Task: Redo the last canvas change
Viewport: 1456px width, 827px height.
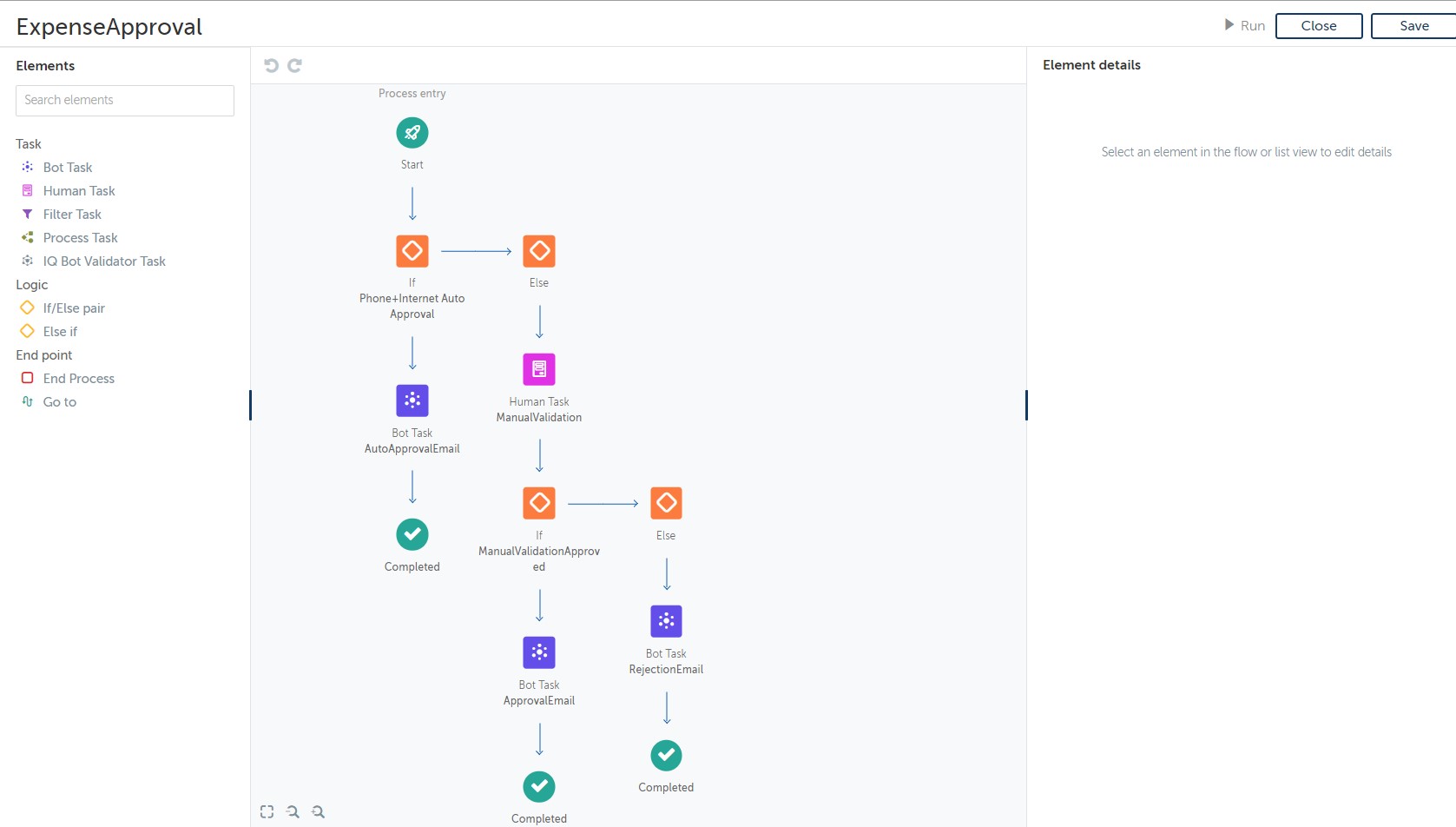Action: [295, 65]
